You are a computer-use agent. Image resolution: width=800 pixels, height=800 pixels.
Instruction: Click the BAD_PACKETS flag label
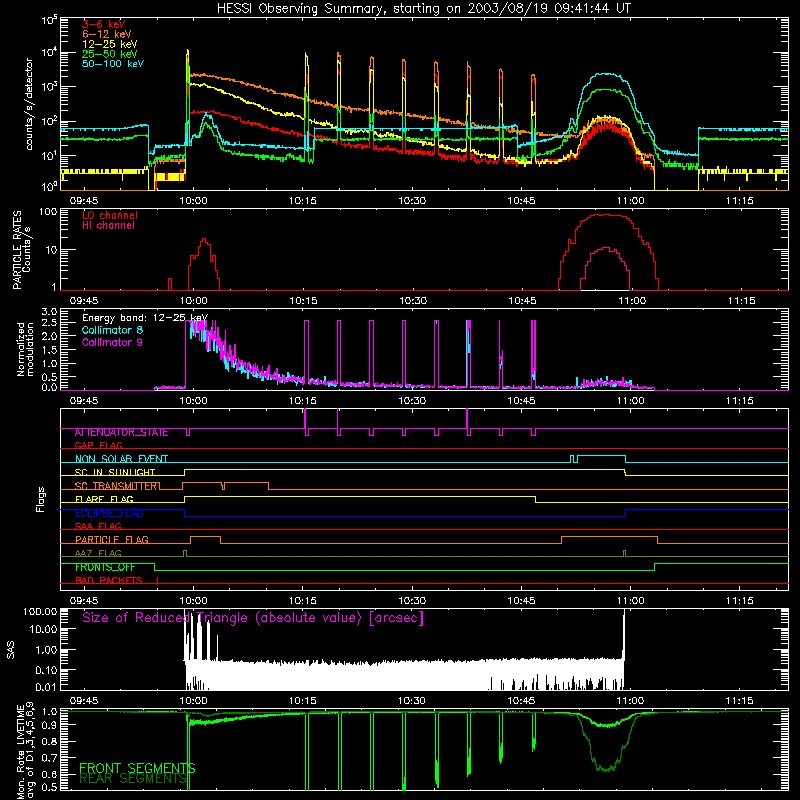pyautogui.click(x=109, y=580)
